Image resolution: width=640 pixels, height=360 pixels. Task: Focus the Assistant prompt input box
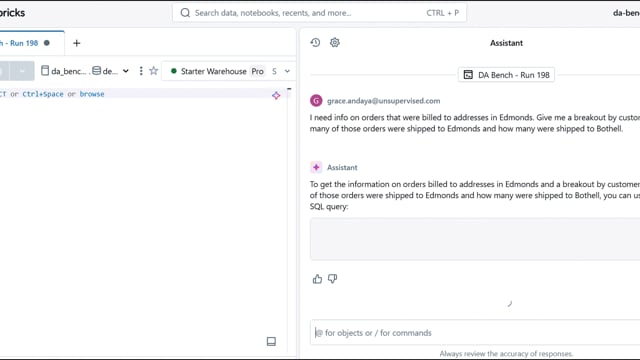(x=475, y=333)
